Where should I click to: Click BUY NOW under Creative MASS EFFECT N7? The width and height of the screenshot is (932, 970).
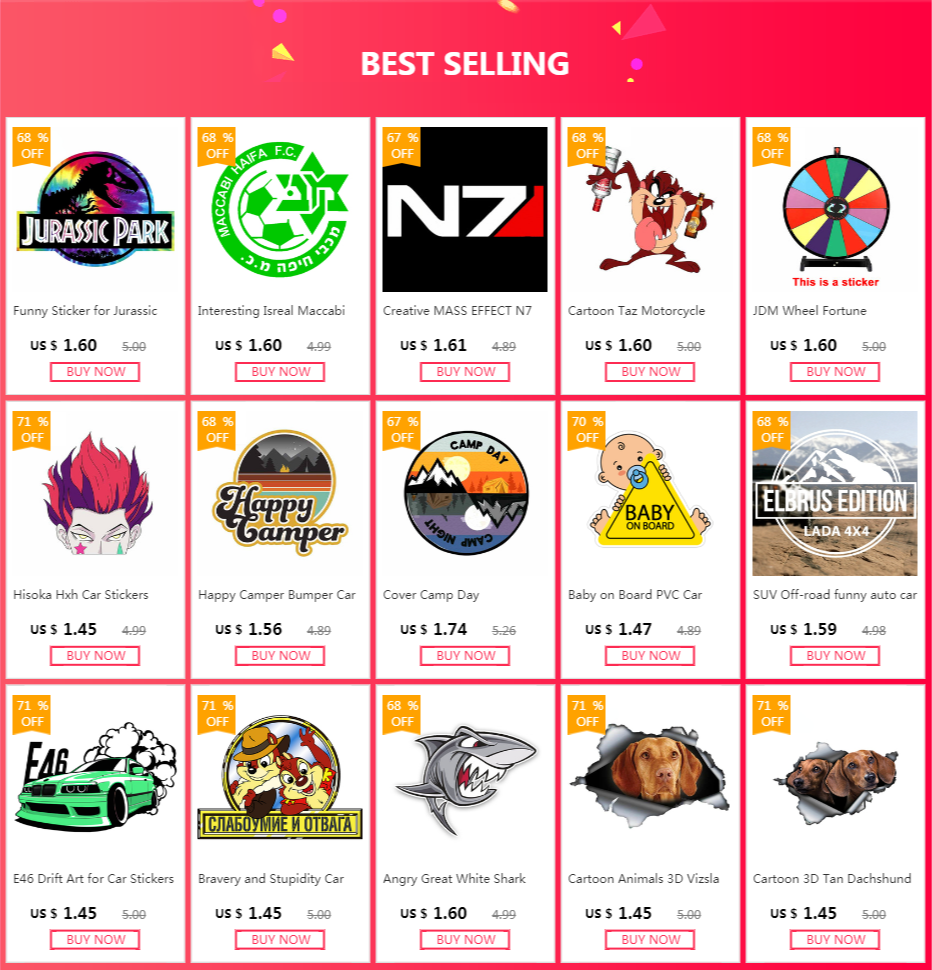click(x=465, y=372)
